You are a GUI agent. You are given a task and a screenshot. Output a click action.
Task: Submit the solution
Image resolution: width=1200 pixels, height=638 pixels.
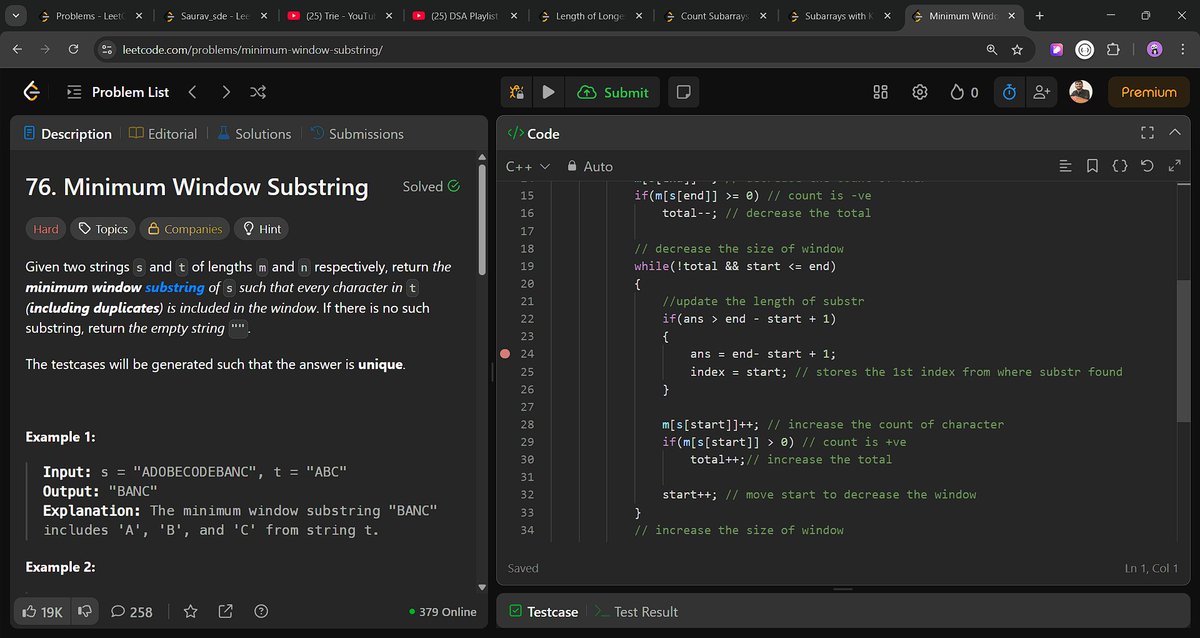(x=614, y=92)
